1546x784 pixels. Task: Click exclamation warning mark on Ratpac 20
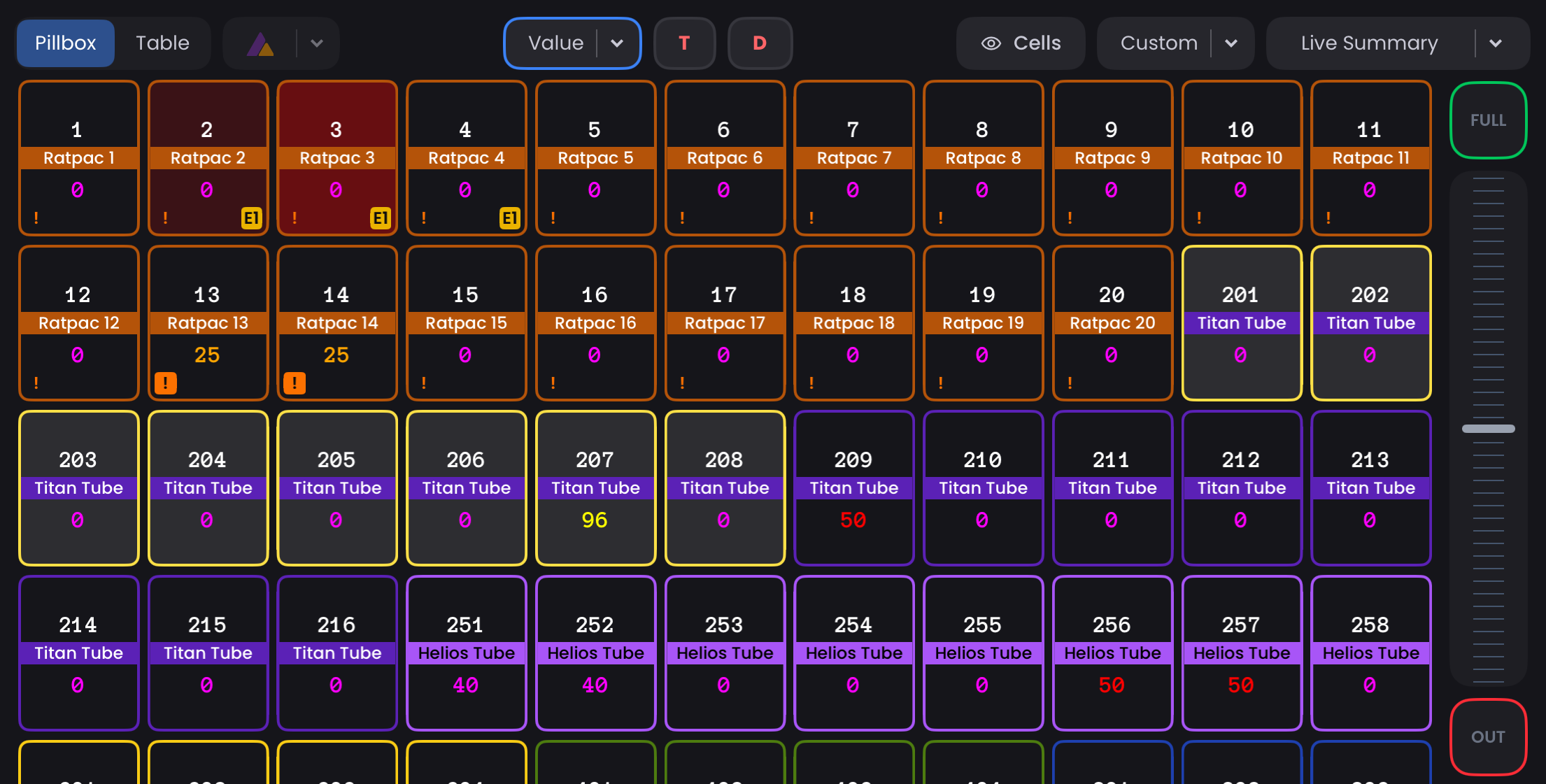pyautogui.click(x=1070, y=383)
